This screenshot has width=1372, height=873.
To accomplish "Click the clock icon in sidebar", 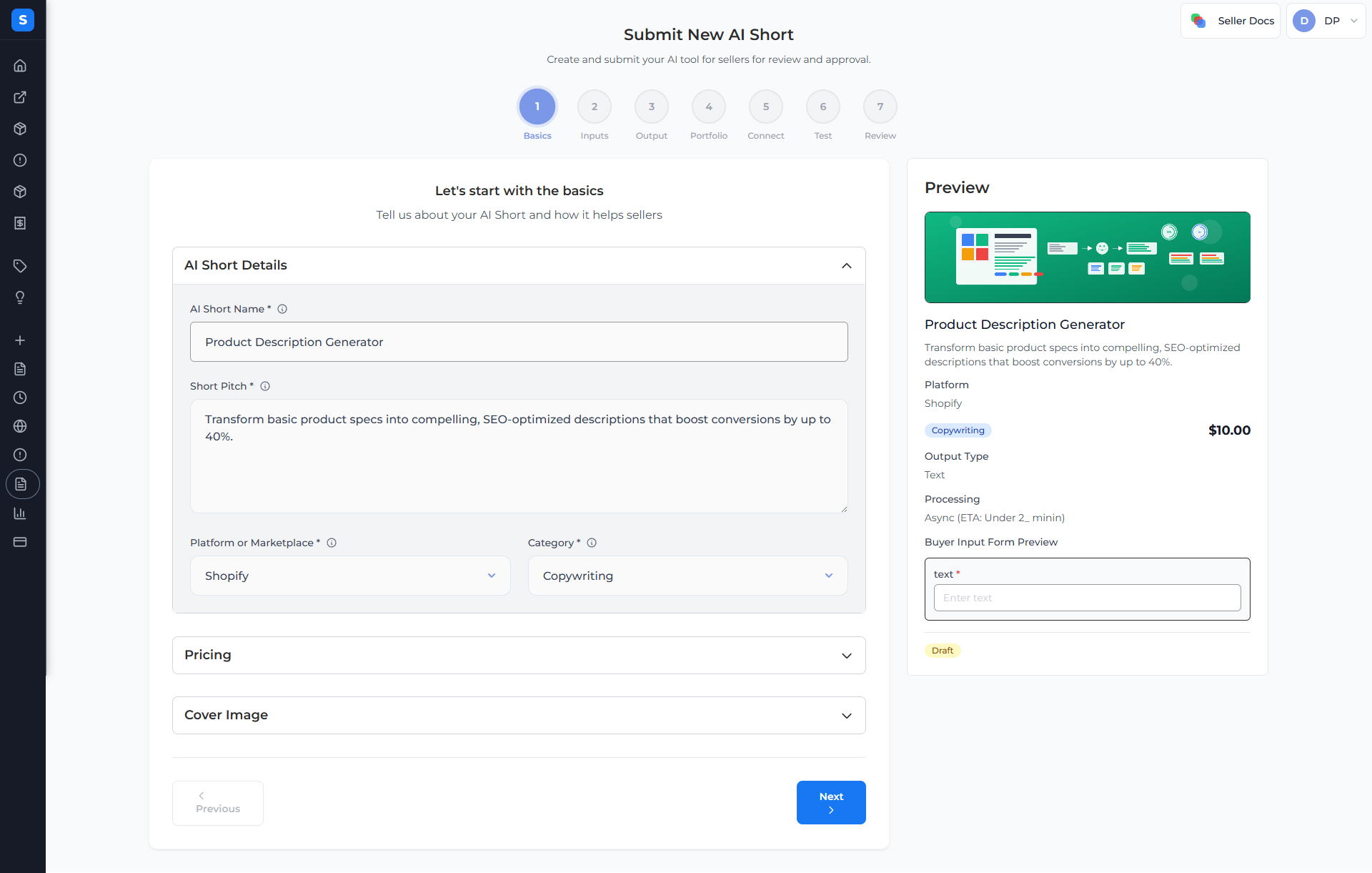I will [x=20, y=398].
